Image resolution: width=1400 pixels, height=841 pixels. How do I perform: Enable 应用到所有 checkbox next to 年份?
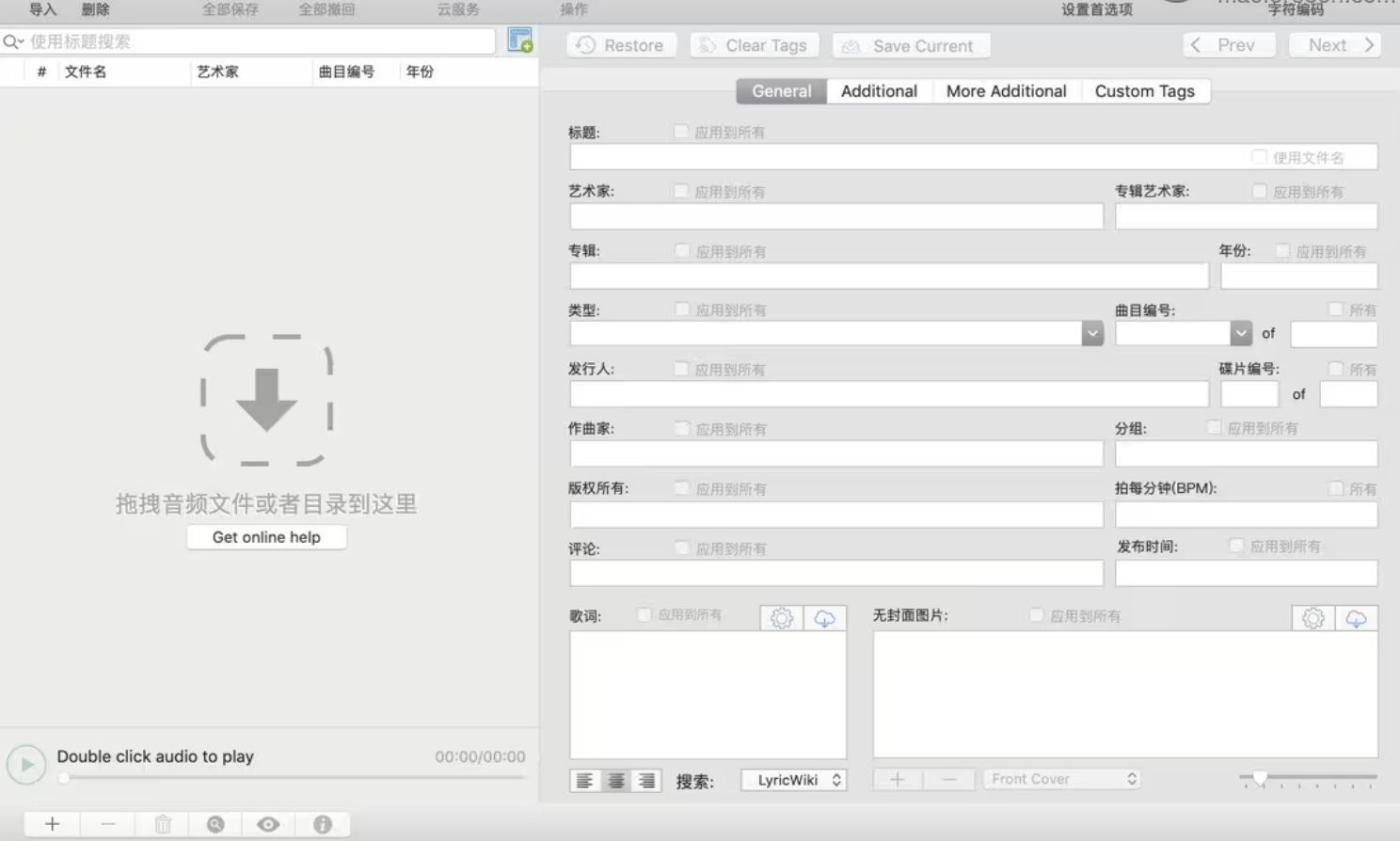click(1281, 251)
